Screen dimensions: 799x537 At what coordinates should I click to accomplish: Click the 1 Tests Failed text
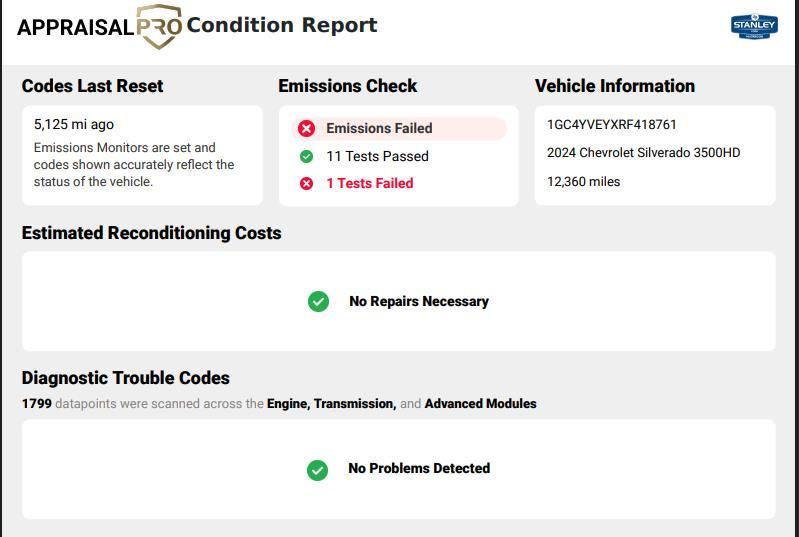tap(369, 183)
